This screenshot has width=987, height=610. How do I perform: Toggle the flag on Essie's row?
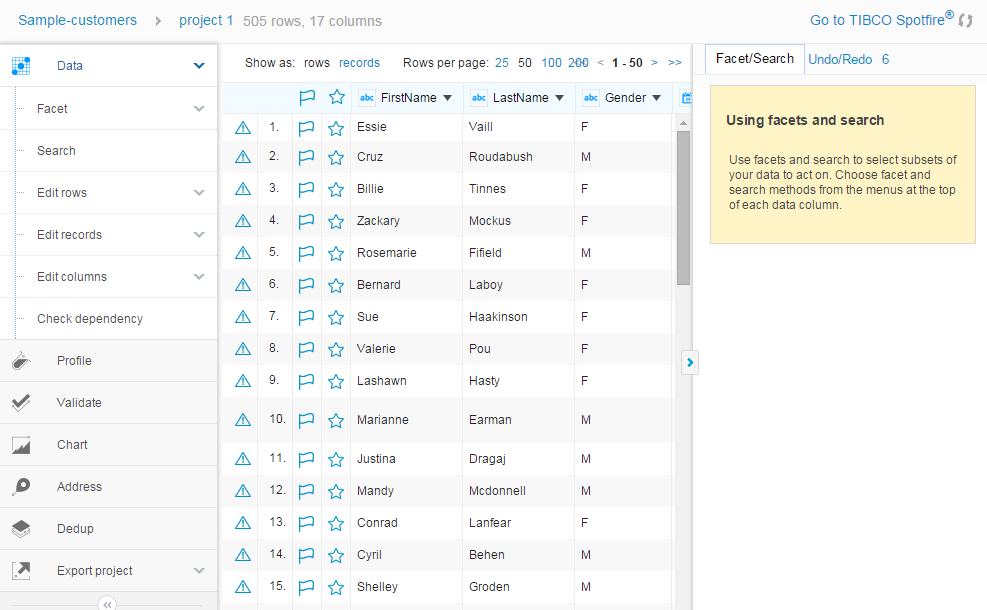pyautogui.click(x=307, y=128)
